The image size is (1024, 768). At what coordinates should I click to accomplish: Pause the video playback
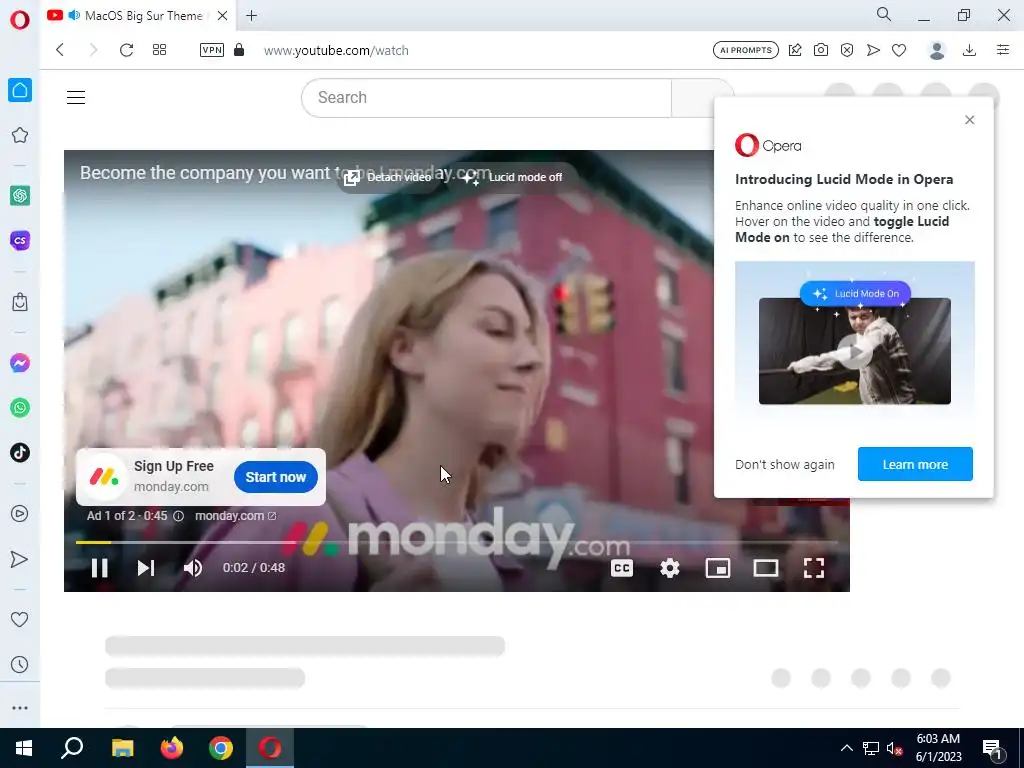click(x=99, y=568)
